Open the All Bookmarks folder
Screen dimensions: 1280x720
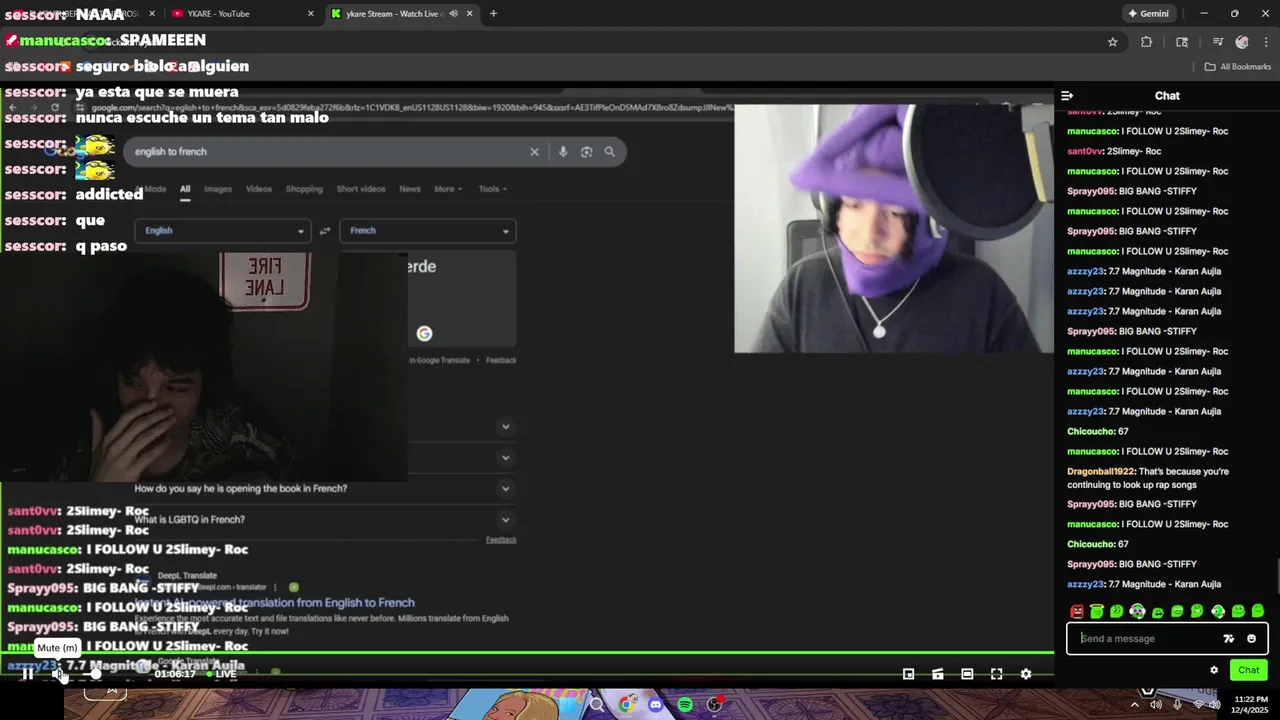click(x=1238, y=67)
